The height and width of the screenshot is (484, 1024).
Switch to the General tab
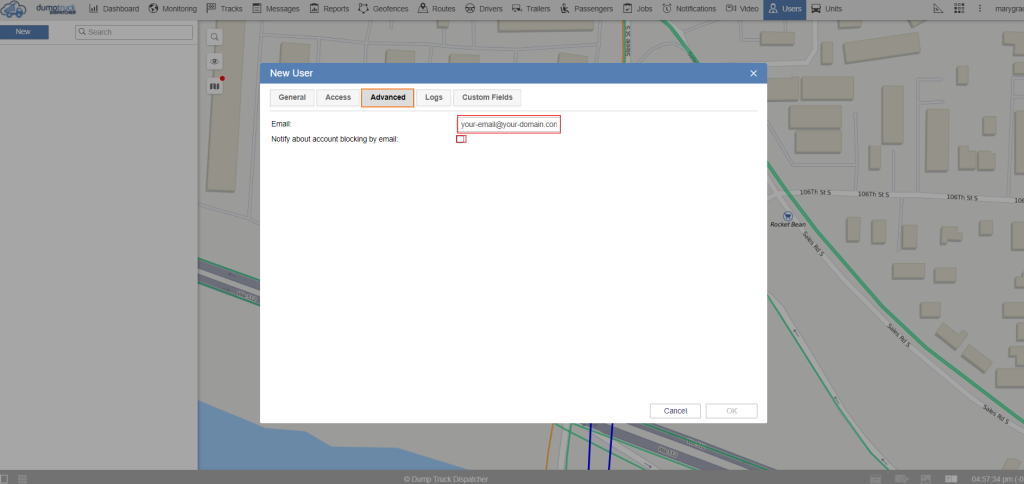292,97
